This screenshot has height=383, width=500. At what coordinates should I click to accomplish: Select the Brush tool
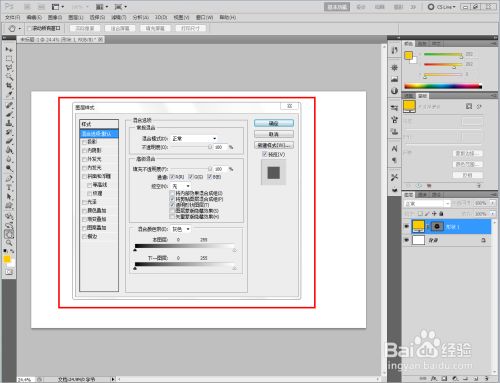click(9, 114)
